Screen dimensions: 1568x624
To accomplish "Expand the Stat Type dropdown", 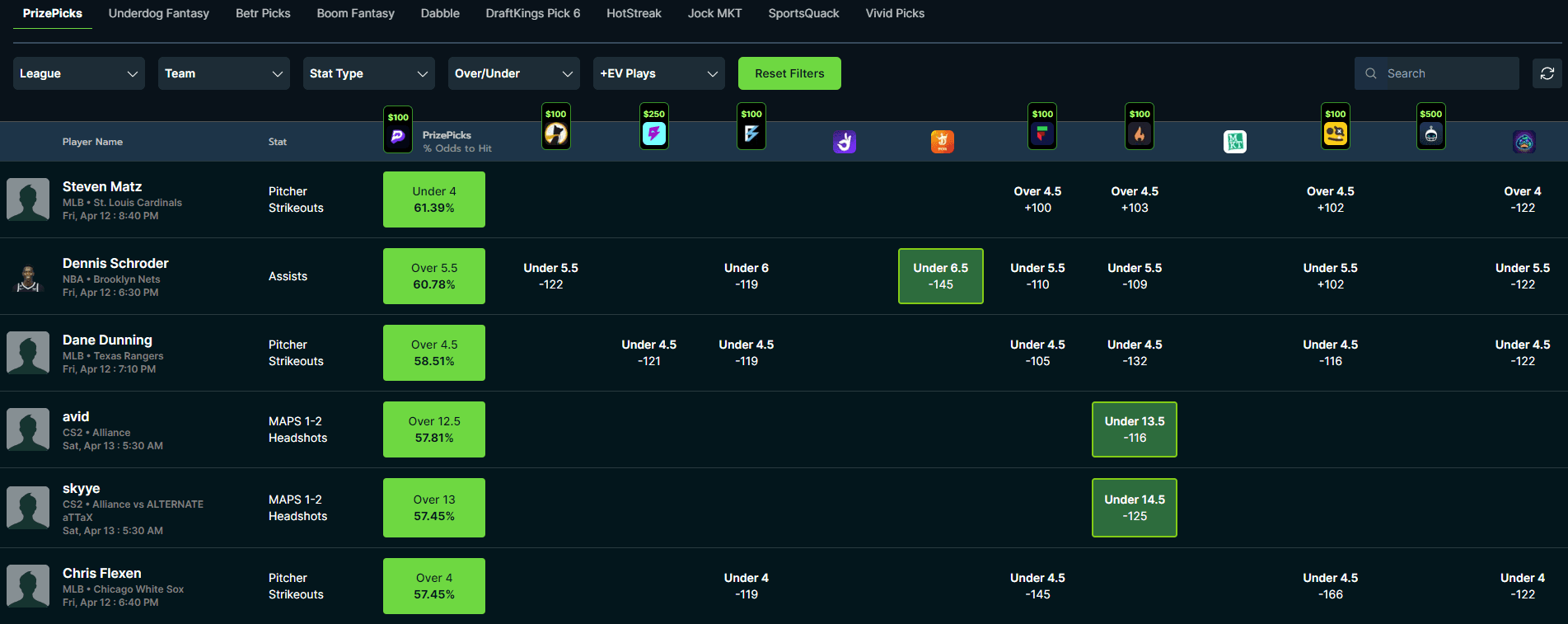I will (x=368, y=73).
